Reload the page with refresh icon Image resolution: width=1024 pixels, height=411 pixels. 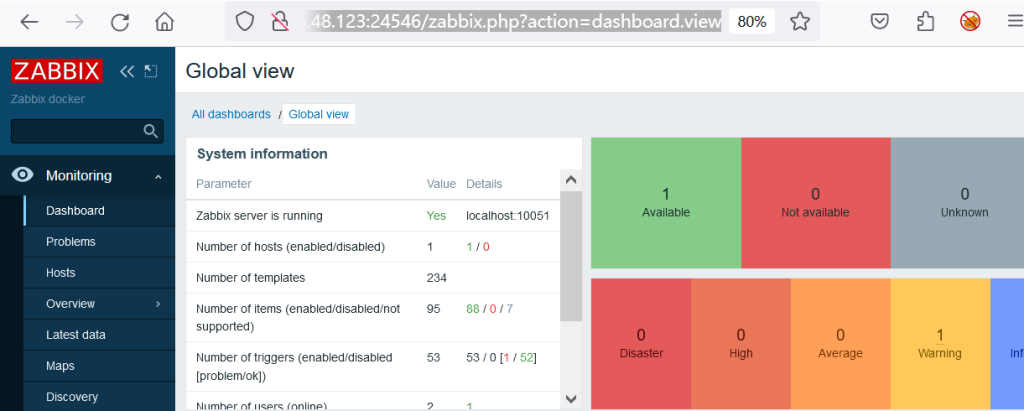tap(120, 22)
